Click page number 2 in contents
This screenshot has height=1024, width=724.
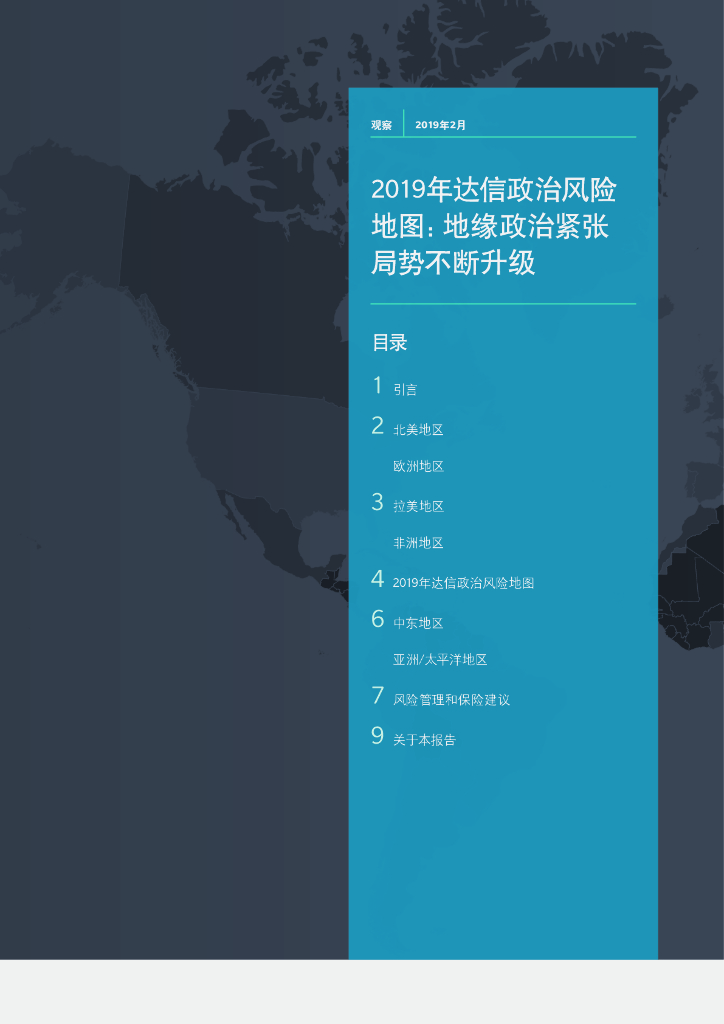coord(377,425)
